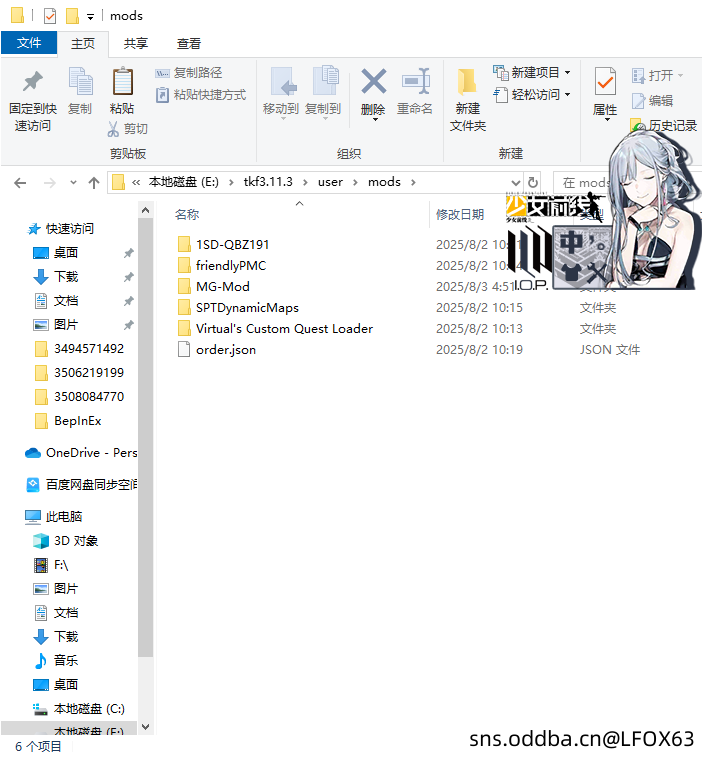Click the Paste clipboard icon
Image resolution: width=702 pixels, height=759 pixels.
(122, 81)
